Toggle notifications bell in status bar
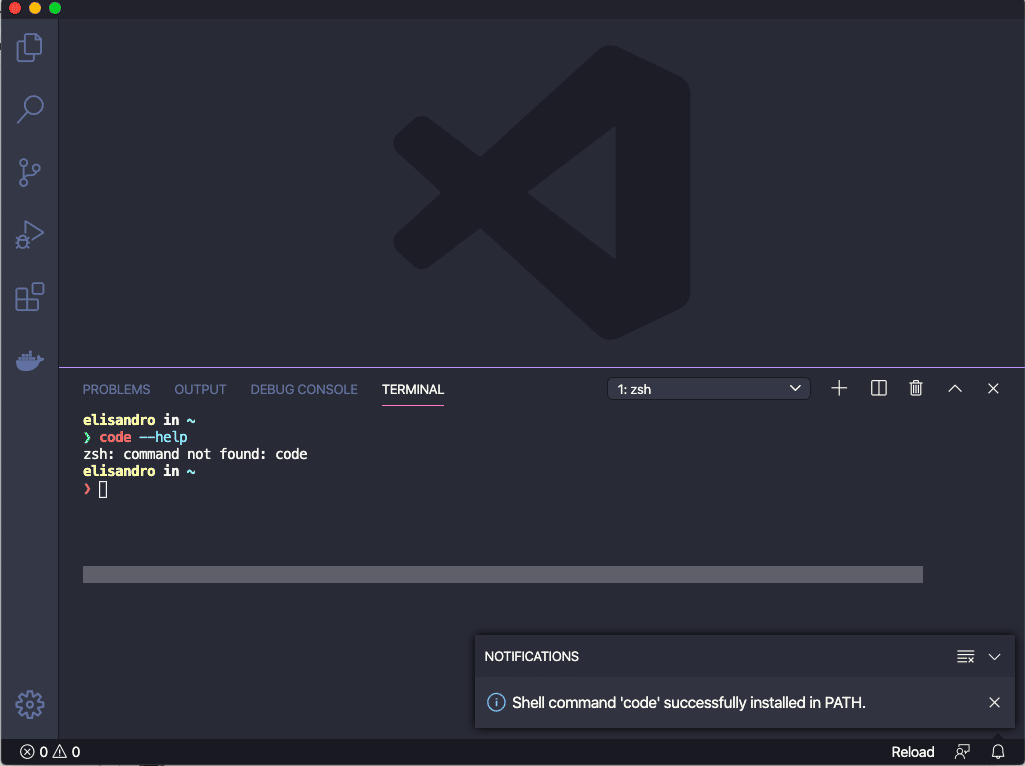The height and width of the screenshot is (766, 1025). tap(998, 752)
